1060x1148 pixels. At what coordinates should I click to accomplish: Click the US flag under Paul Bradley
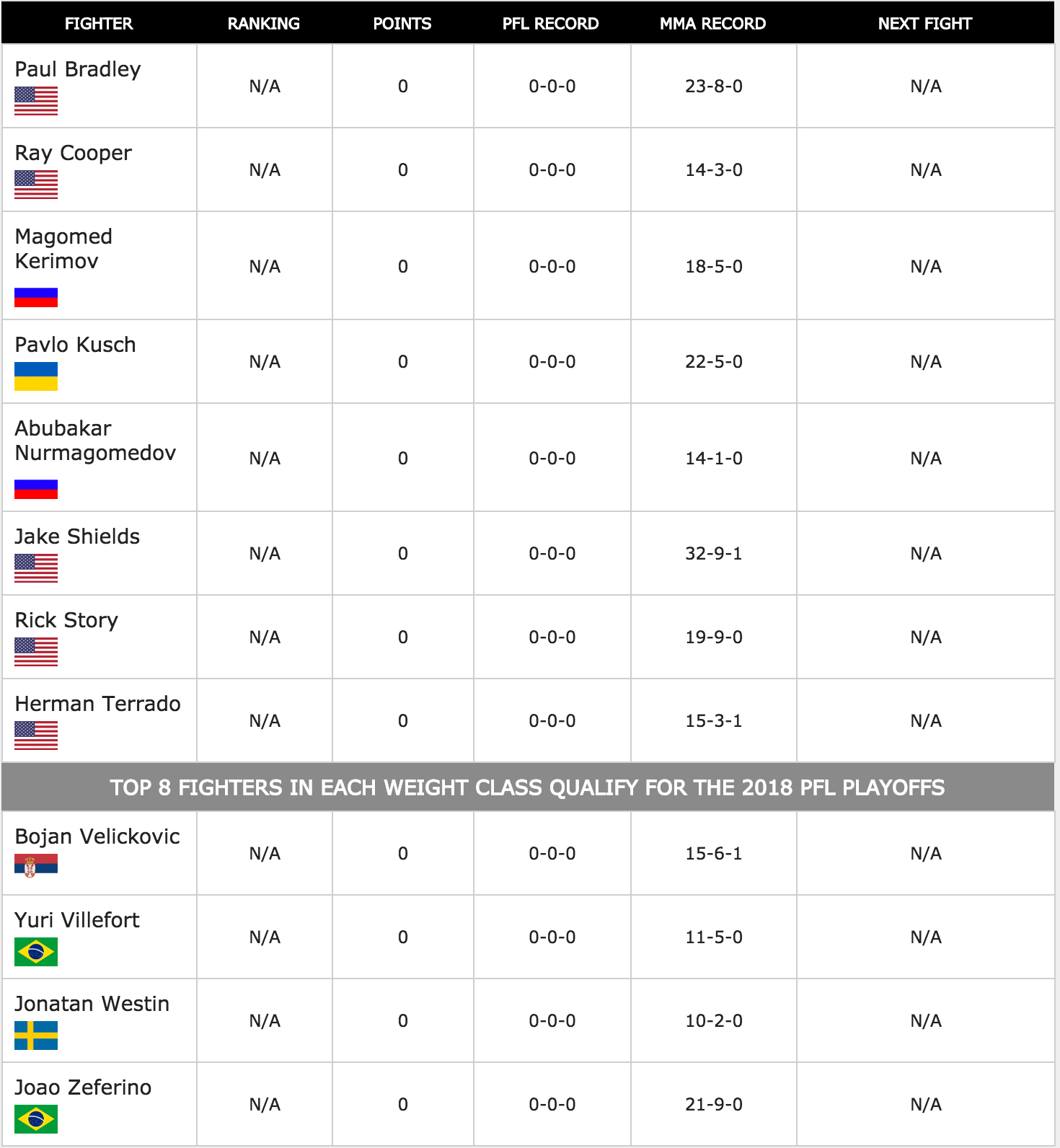pos(36,101)
